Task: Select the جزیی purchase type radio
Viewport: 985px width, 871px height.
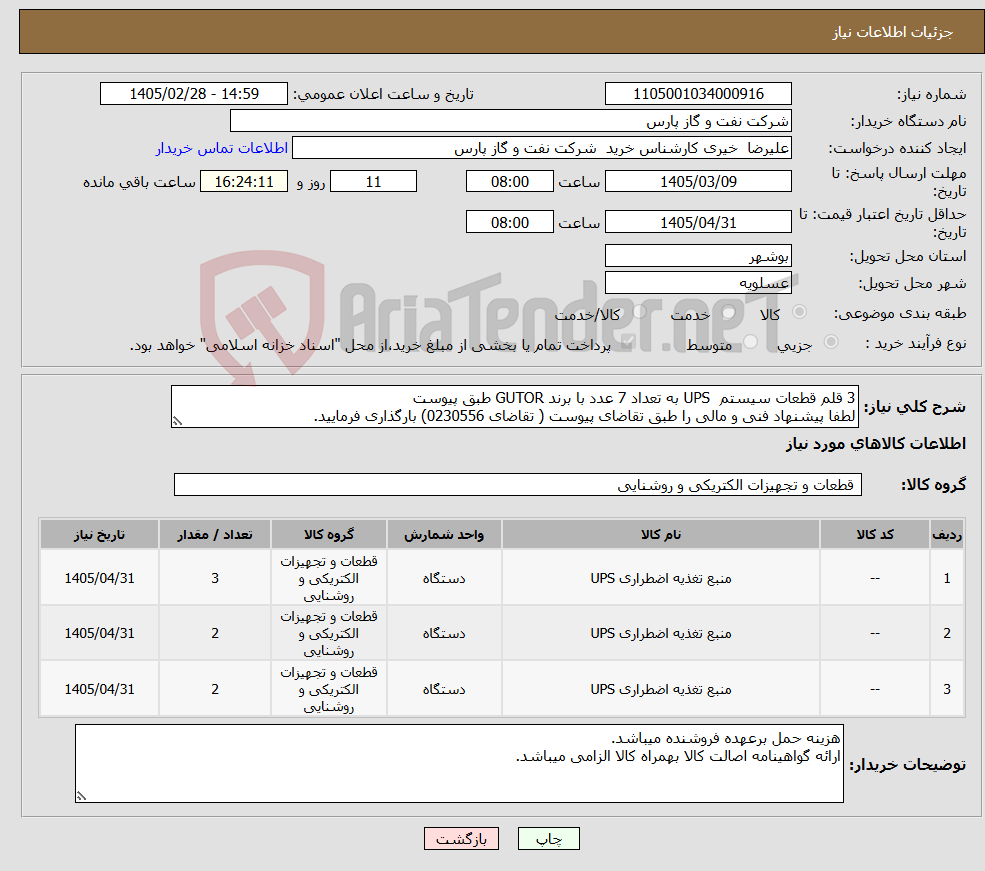Action: tap(831, 342)
